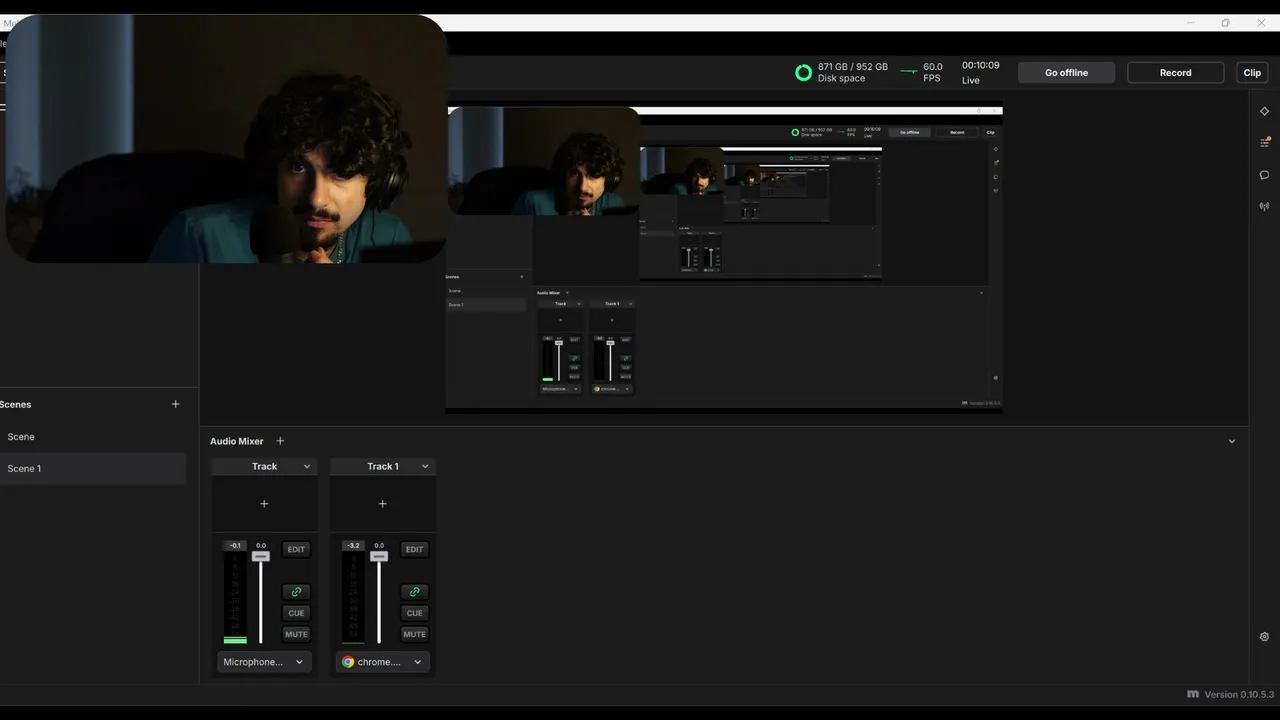Click EDIT on Track 1
1280x720 pixels.
pos(414,549)
